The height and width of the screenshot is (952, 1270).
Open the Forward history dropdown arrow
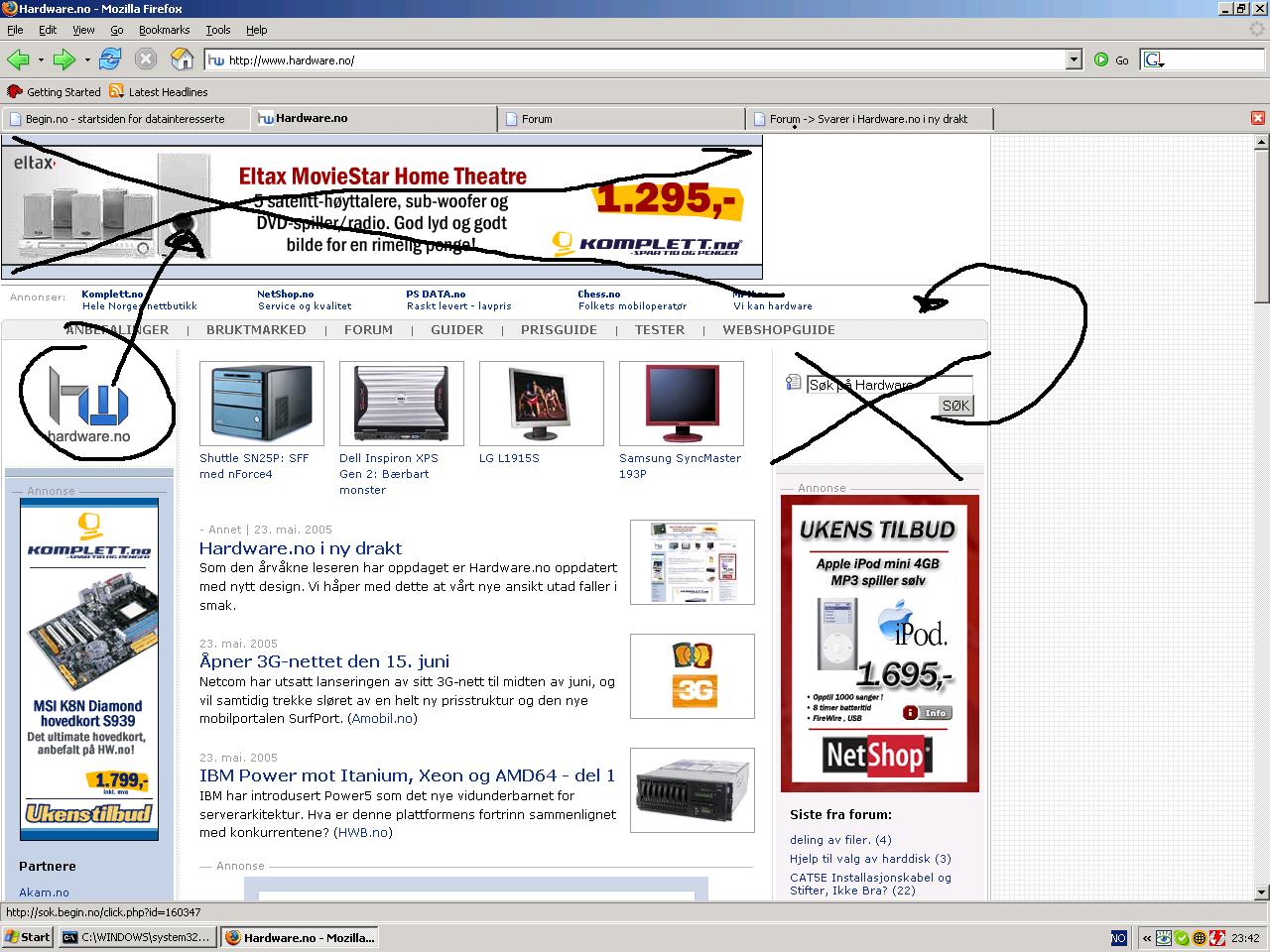[87, 60]
